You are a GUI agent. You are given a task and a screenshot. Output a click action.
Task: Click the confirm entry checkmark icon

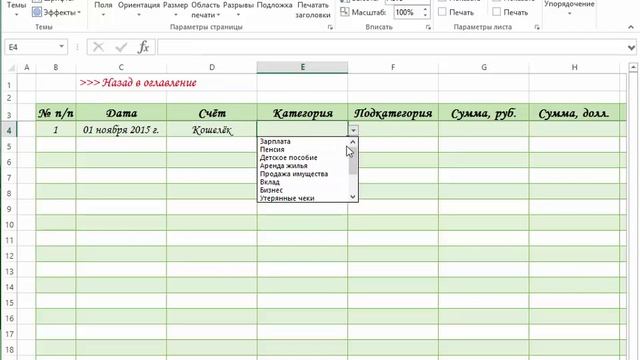(121, 47)
